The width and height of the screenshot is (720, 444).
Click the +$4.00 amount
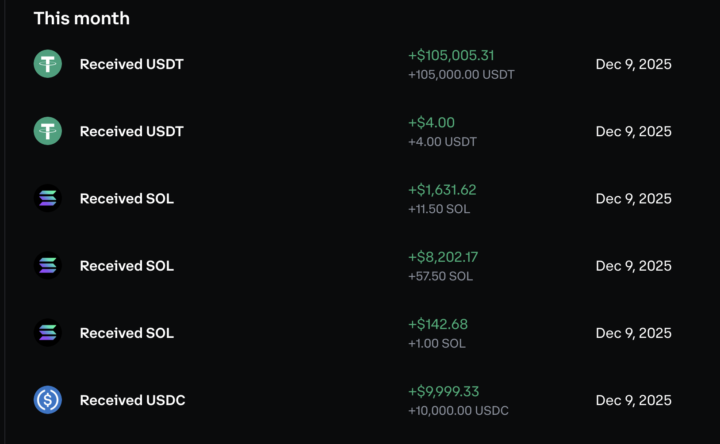(x=431, y=122)
